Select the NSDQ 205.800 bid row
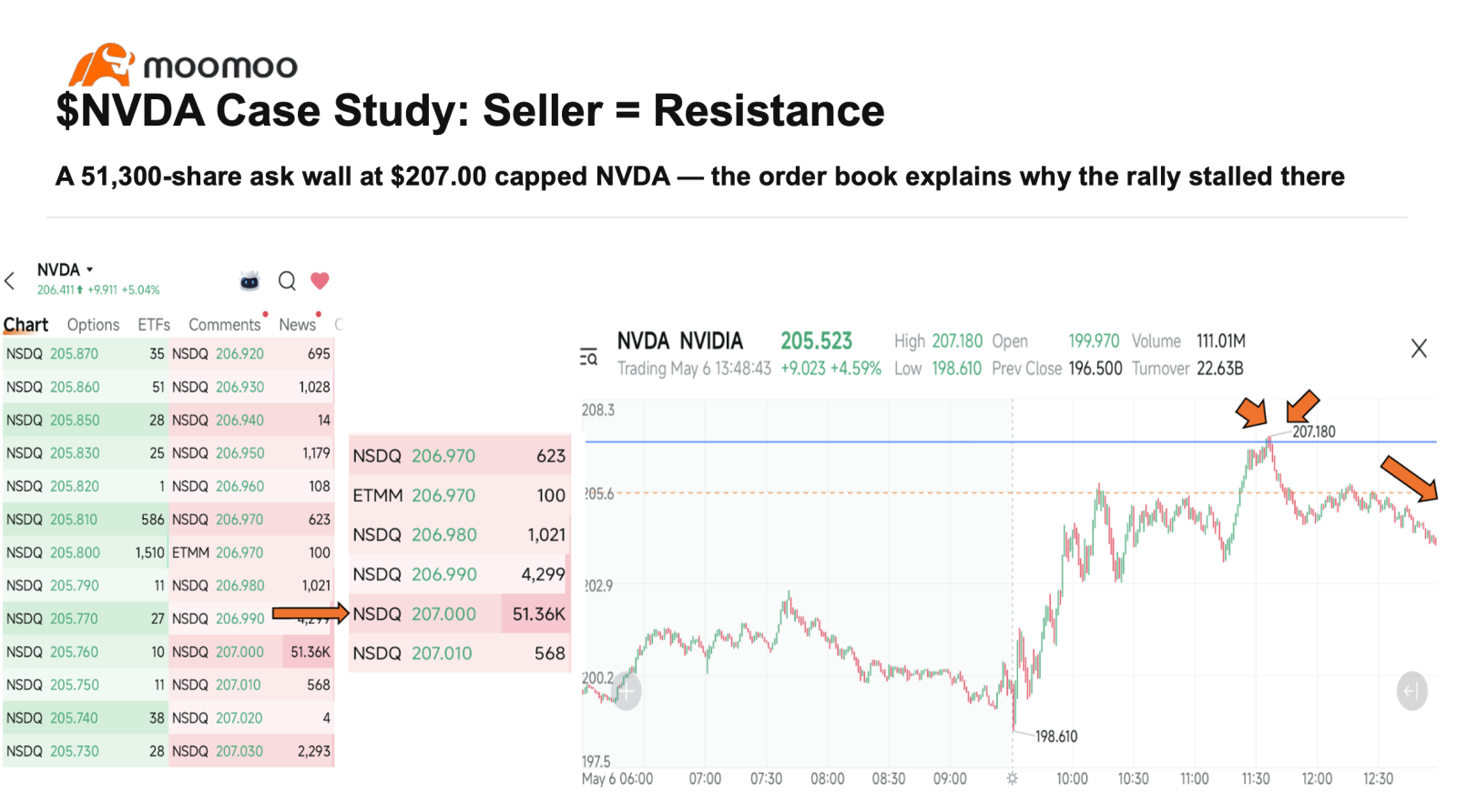 tap(85, 553)
